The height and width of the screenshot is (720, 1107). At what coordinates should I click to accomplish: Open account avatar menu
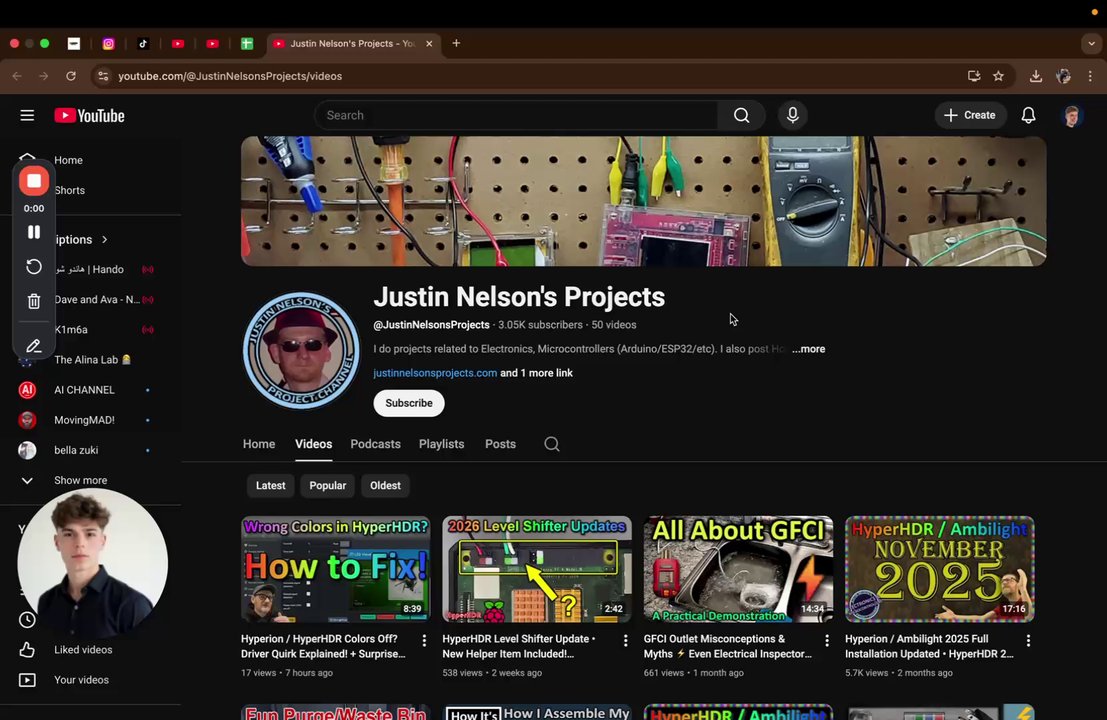click(x=1072, y=115)
